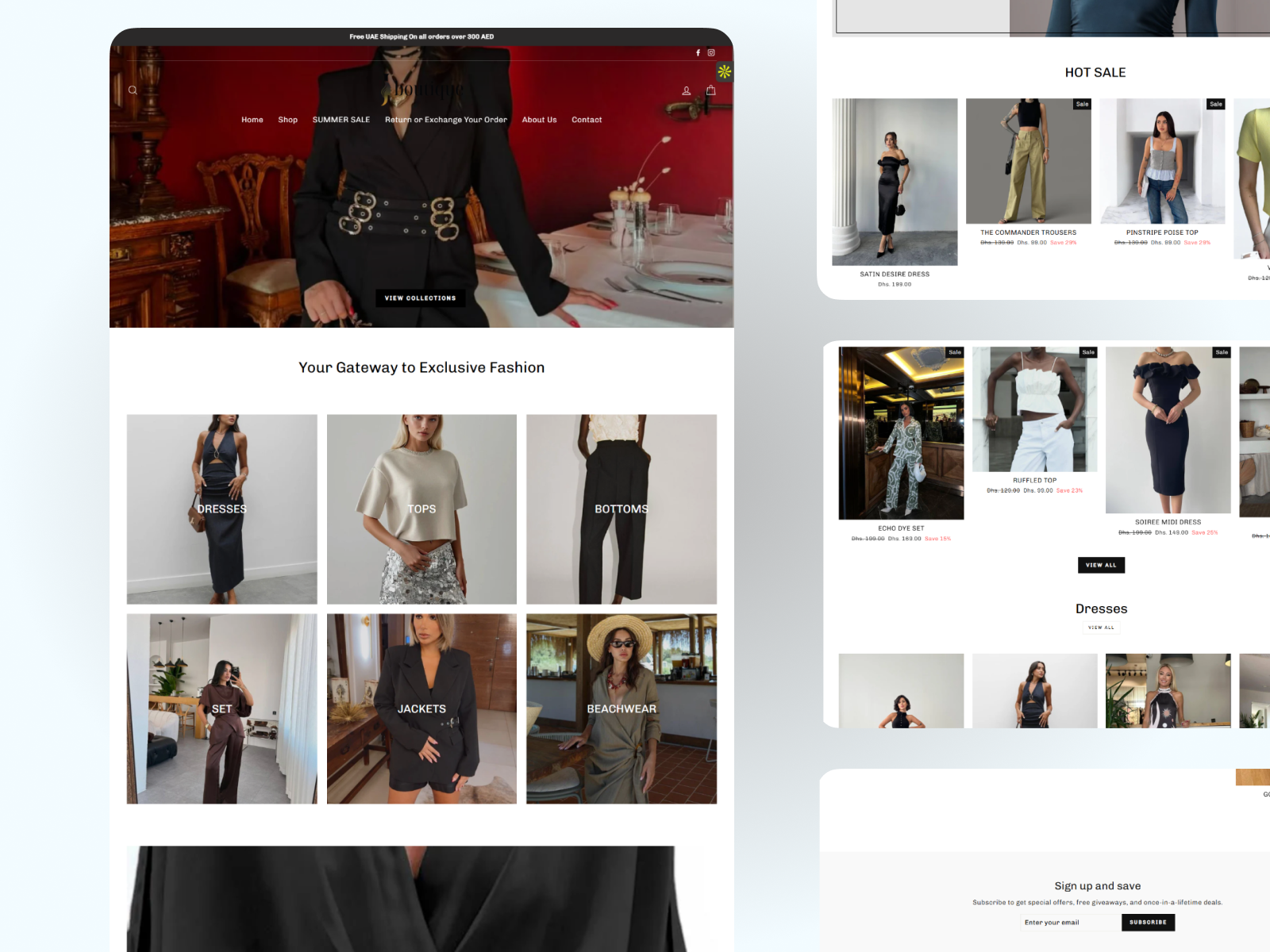Screen dimensions: 1270x952
Task: Open the first Dresses section product thumbnail
Action: (x=901, y=691)
